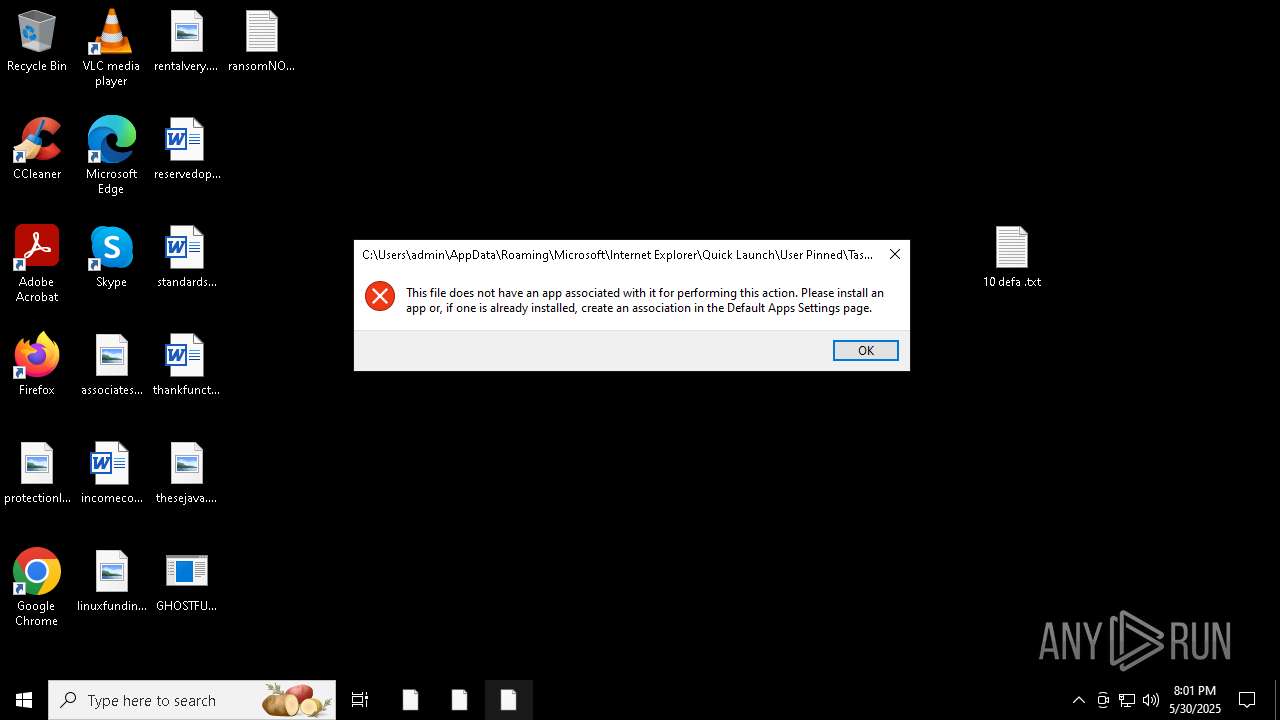Launch Microsoft Edge desktop shortcut
Viewport: 1280px width, 720px height.
(111, 156)
